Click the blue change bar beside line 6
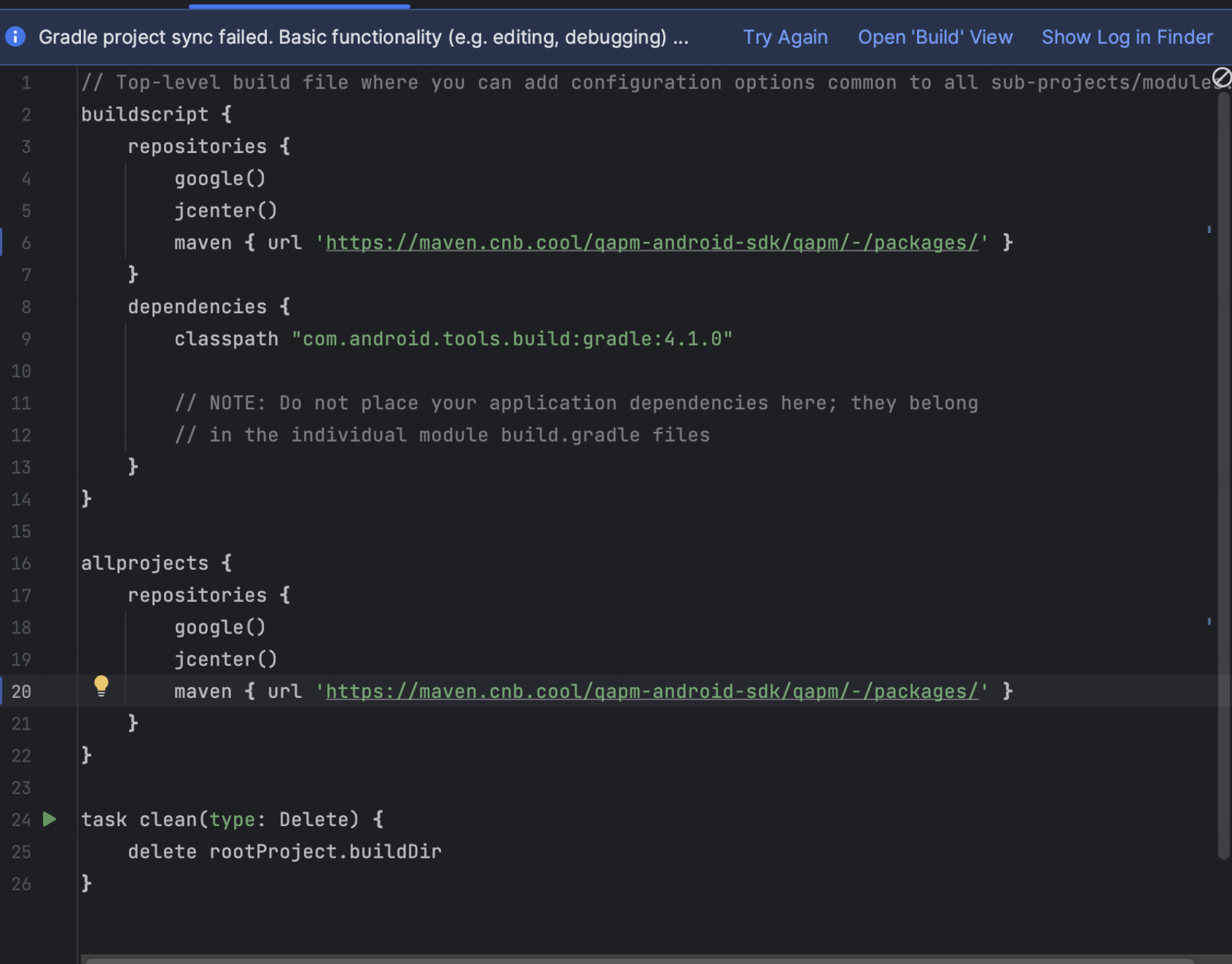This screenshot has height=964, width=1232. coord(1,243)
